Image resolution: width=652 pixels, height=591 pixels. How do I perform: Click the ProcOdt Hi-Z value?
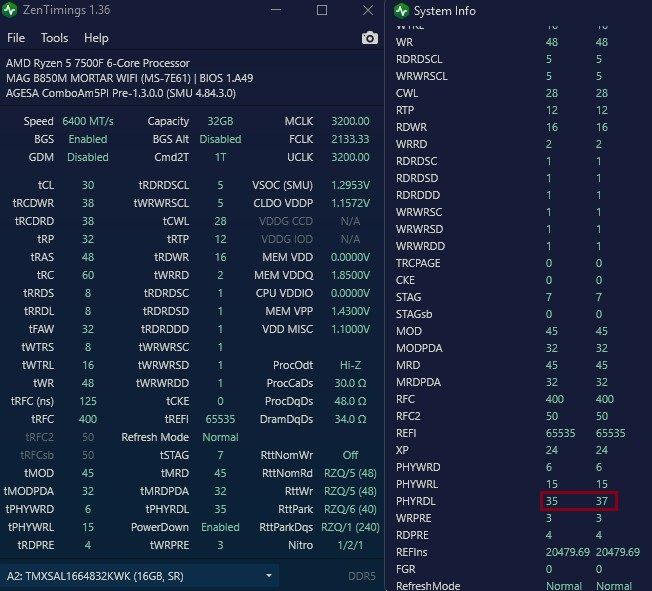tap(350, 365)
